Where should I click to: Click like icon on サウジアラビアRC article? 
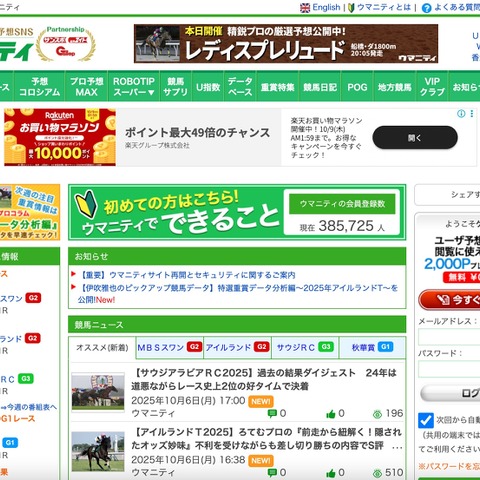pyautogui.click(x=331, y=414)
